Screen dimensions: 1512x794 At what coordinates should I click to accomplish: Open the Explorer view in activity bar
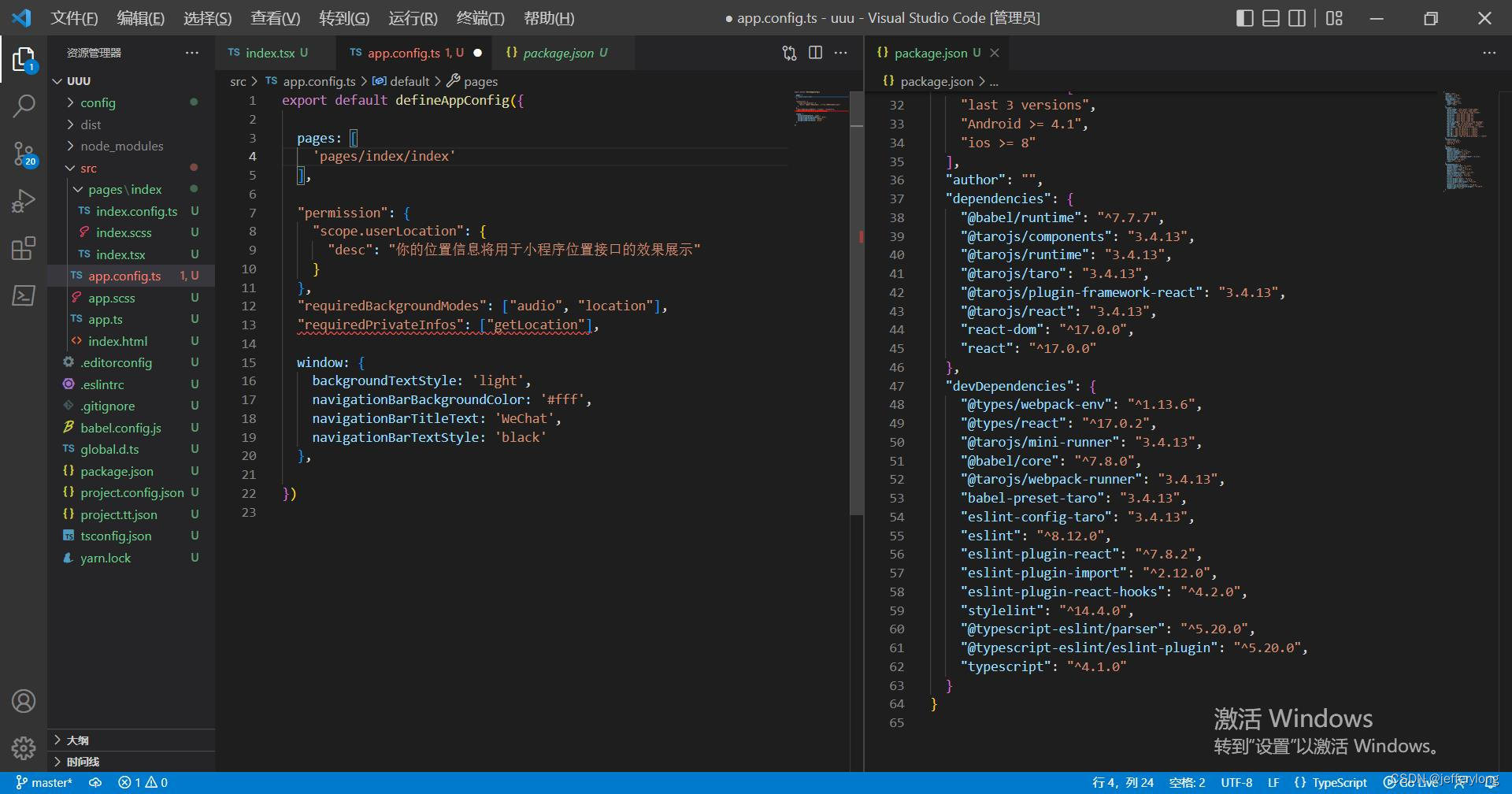point(24,60)
